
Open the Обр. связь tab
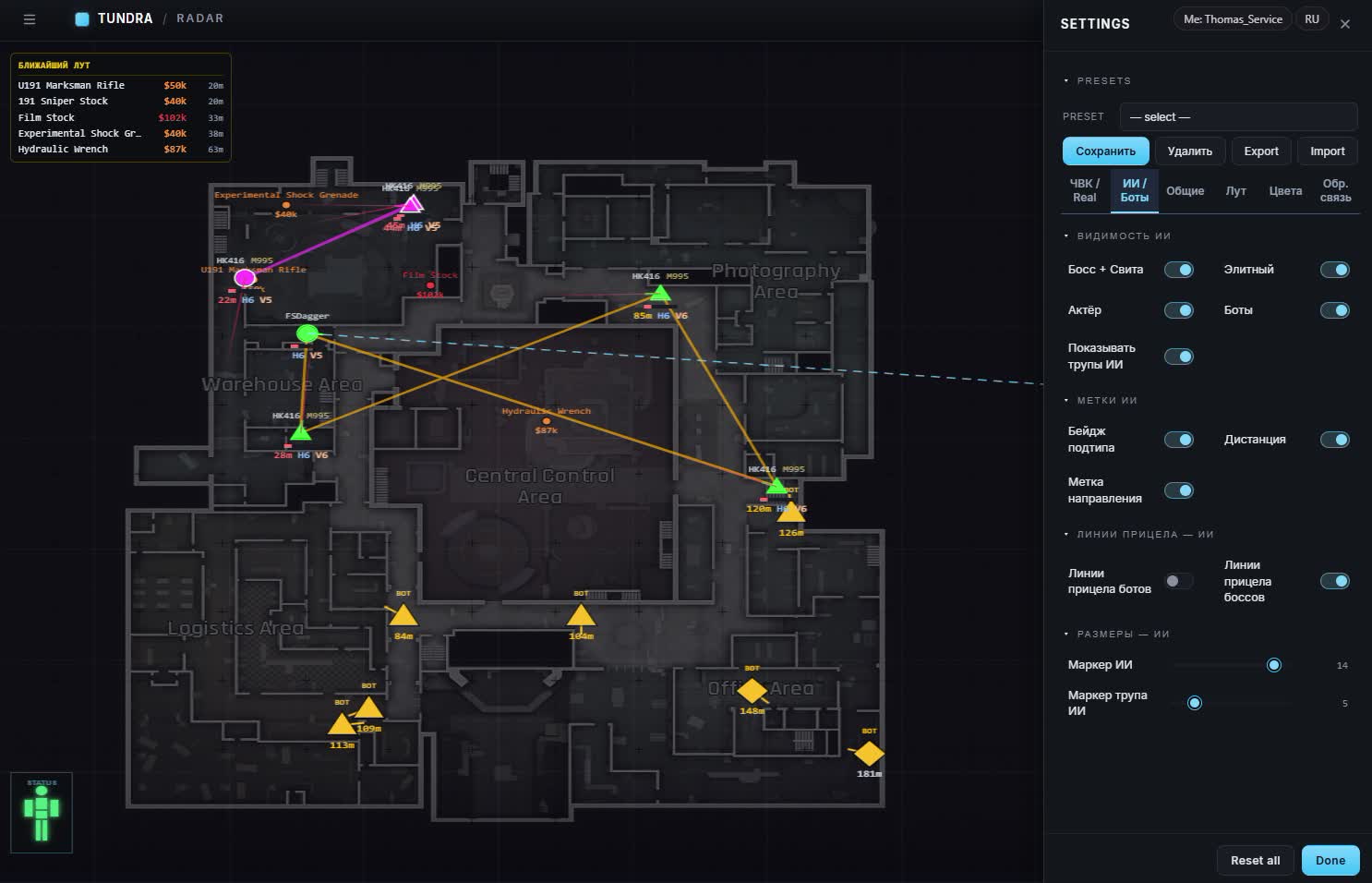[x=1335, y=190]
